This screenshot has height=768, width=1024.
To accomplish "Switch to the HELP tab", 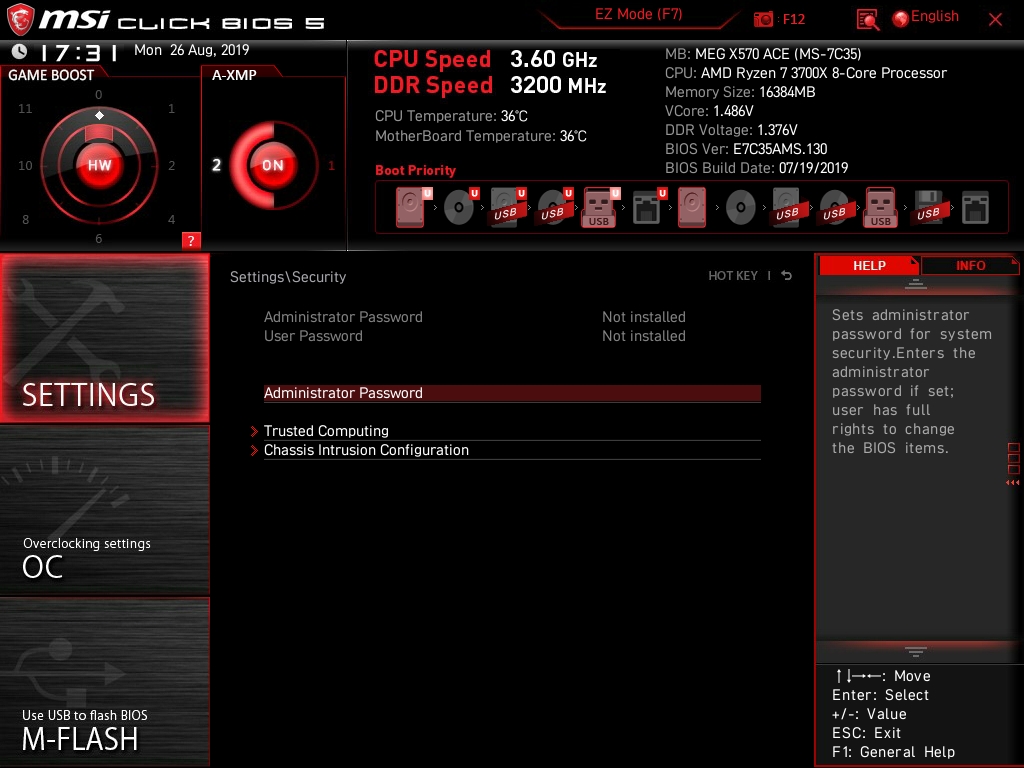I will [x=869, y=266].
